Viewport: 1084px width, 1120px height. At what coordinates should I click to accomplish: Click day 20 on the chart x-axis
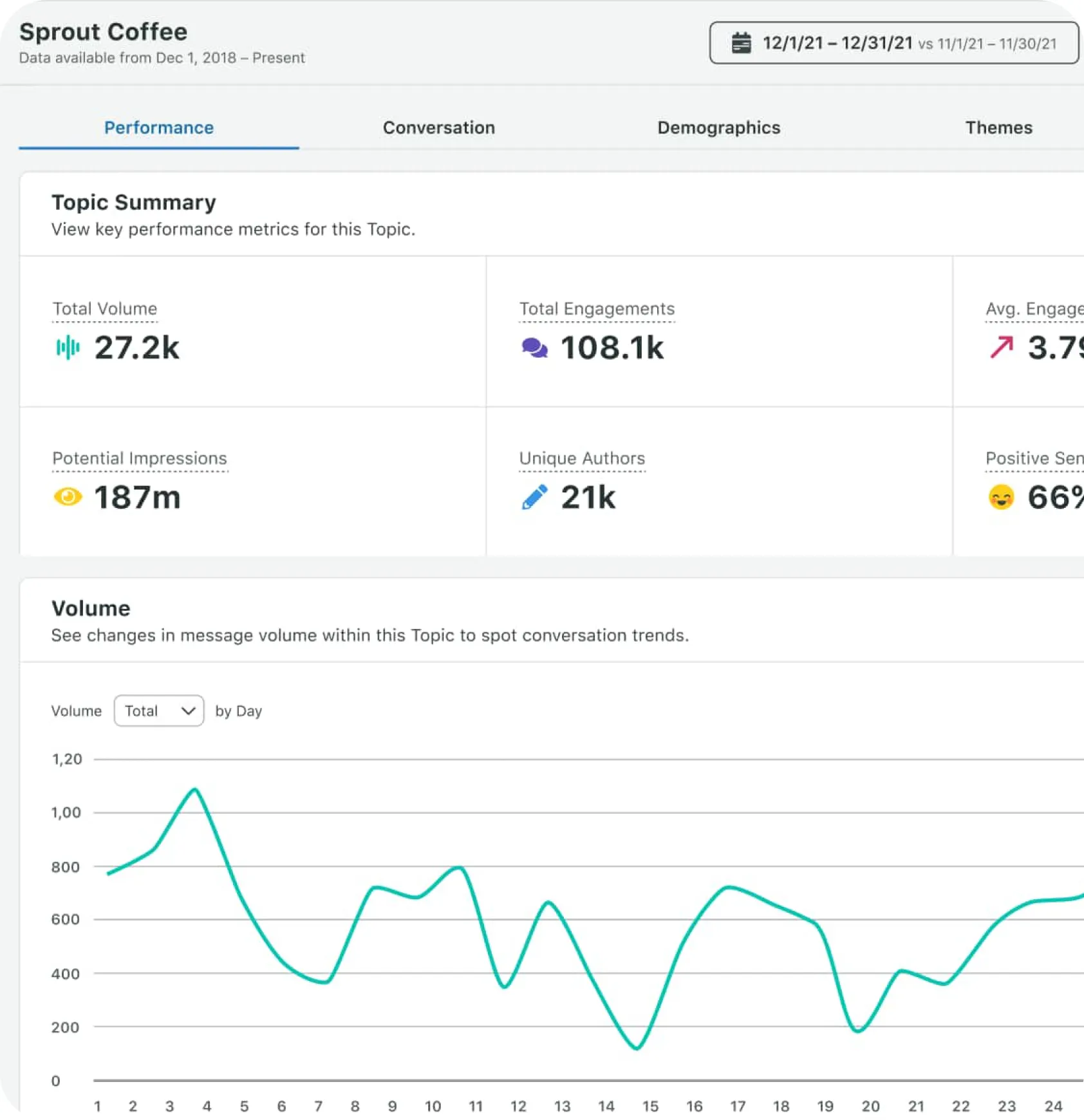(870, 1106)
